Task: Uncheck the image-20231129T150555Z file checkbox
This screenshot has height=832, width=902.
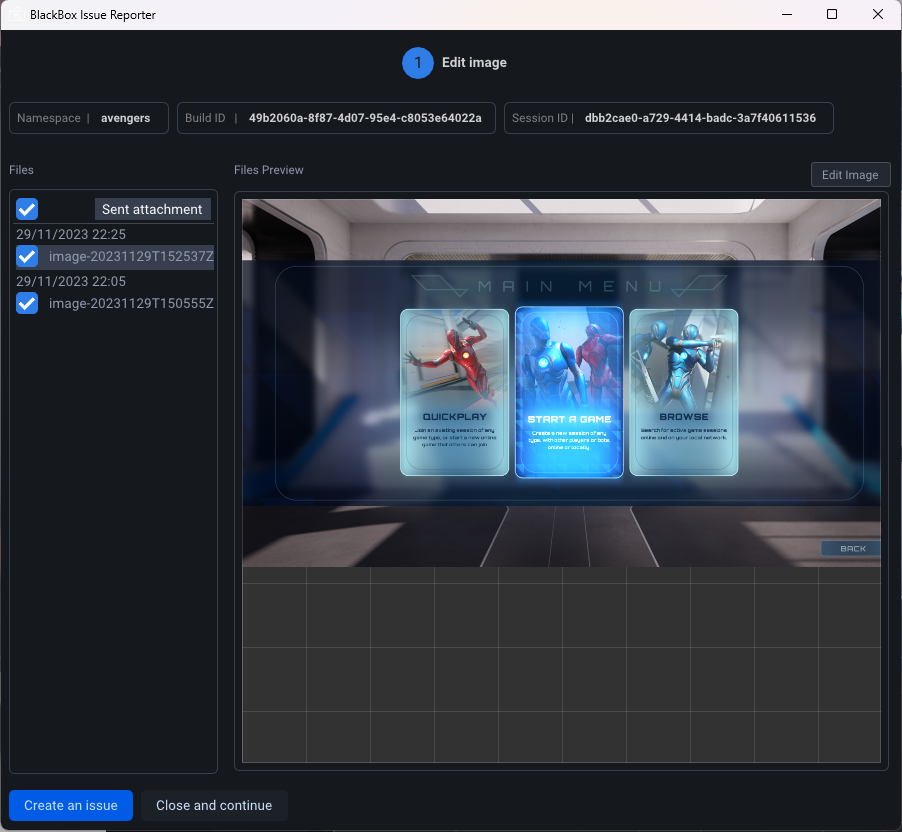Action: (x=27, y=303)
